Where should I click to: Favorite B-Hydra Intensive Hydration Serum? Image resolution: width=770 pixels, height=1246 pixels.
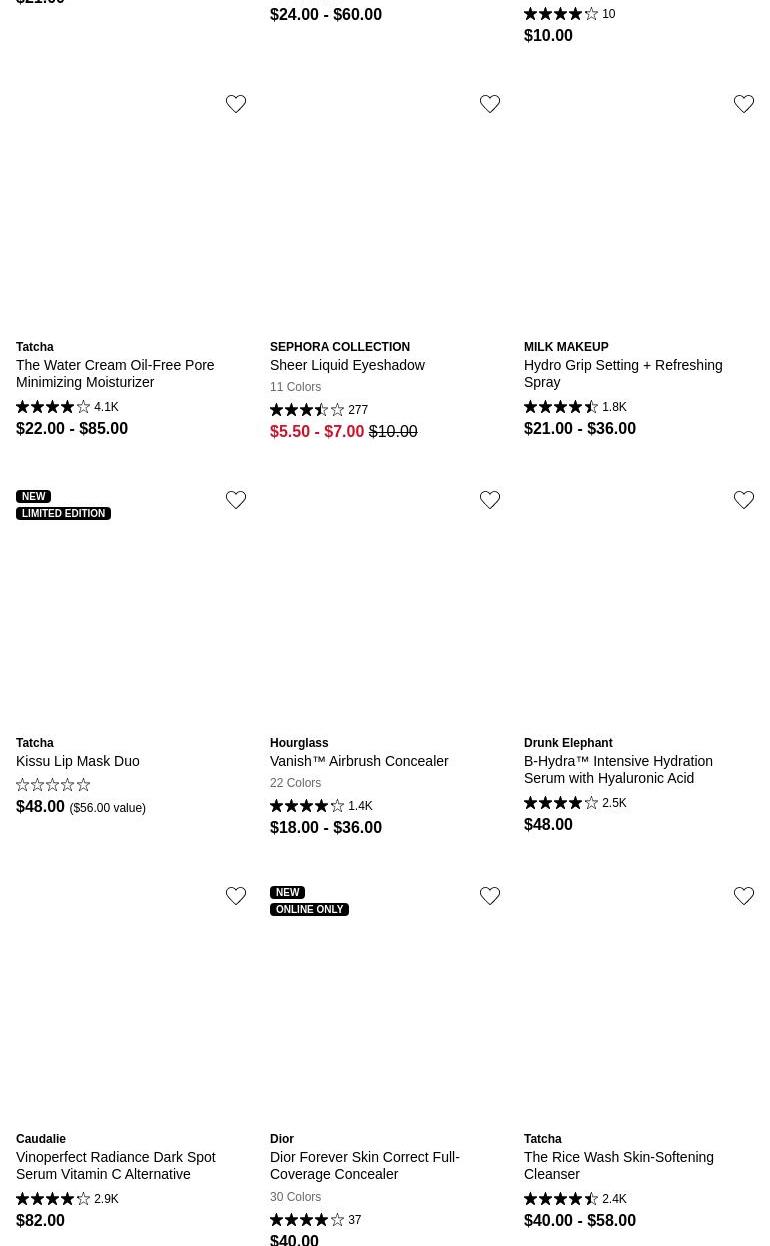(744, 500)
